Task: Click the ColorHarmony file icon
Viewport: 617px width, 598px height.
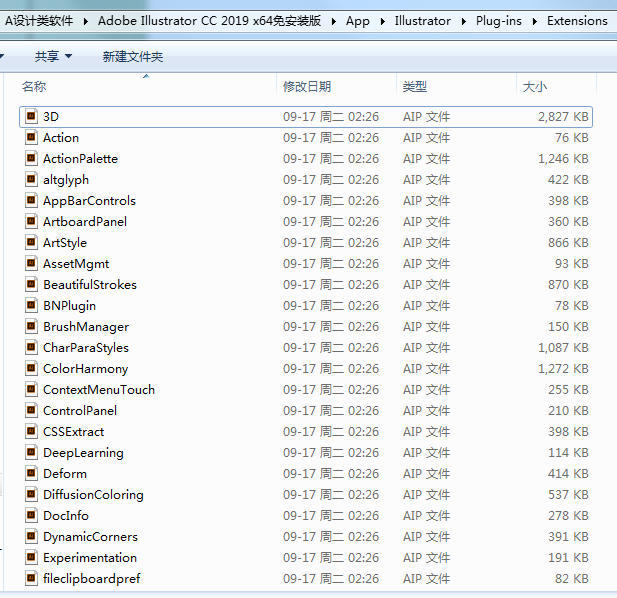Action: [x=31, y=369]
